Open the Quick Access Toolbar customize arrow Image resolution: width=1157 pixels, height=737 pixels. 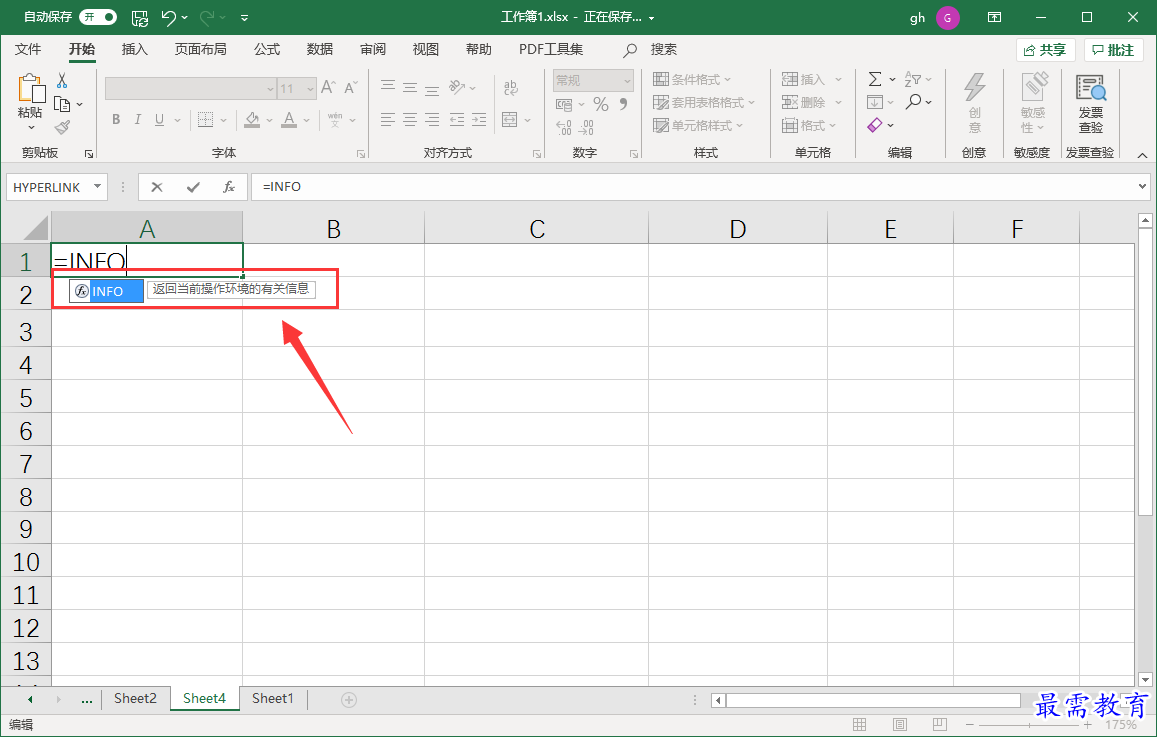click(x=244, y=18)
